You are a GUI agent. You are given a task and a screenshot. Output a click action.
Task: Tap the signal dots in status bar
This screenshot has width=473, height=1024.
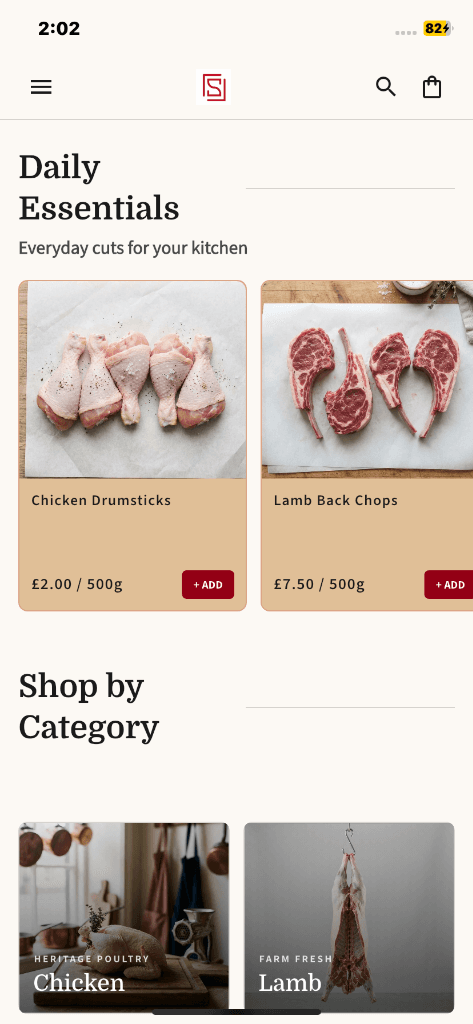click(x=406, y=33)
